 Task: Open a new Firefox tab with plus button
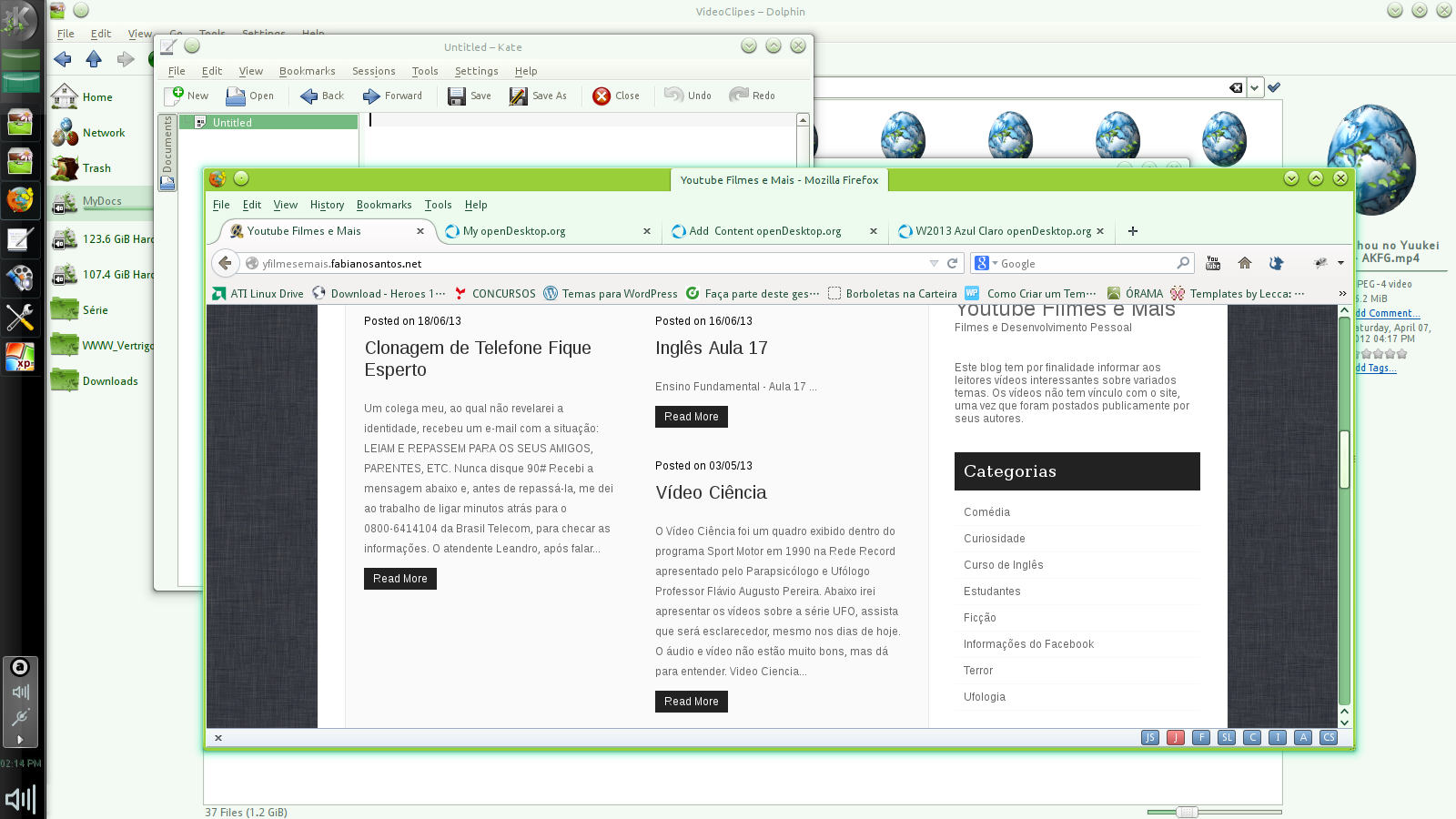point(1133,231)
